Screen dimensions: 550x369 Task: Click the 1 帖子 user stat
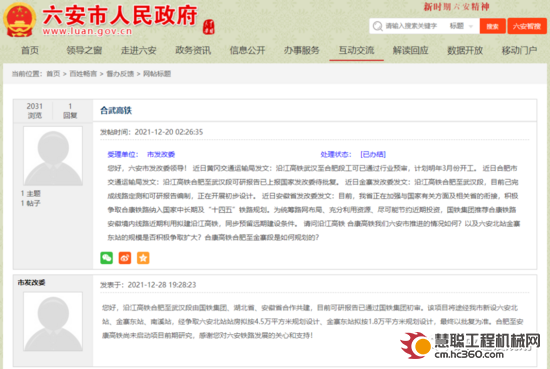31,203
